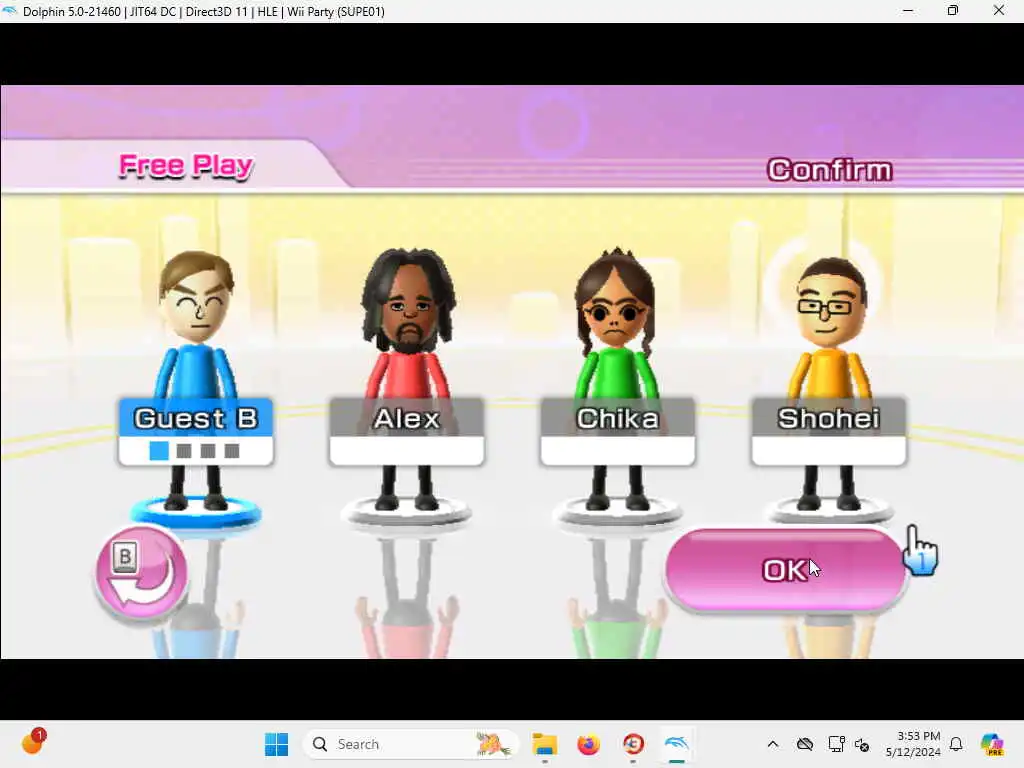Open the notification bell

click(956, 744)
